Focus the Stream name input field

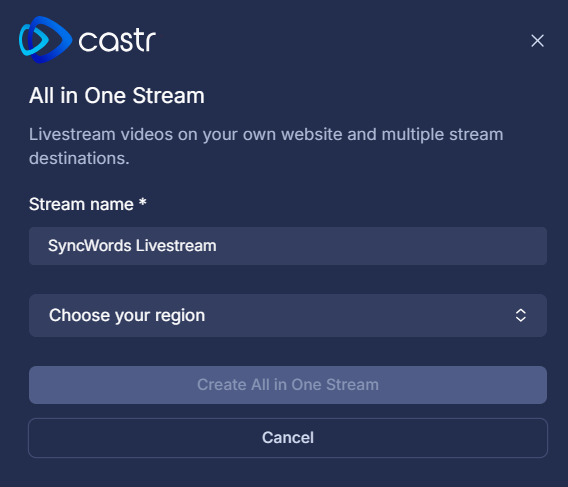pyautogui.click(x=288, y=246)
